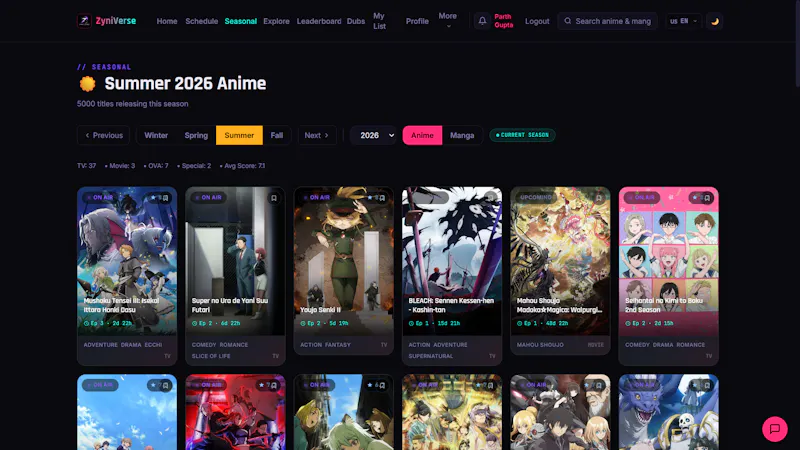Open Parth Gupta account link

[x=504, y=21]
